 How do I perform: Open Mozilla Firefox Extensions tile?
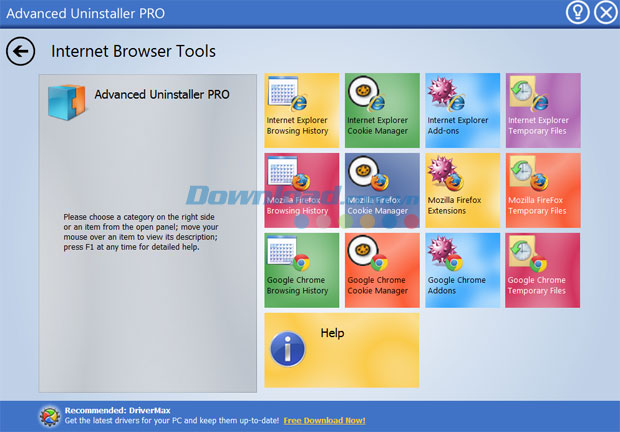click(x=462, y=191)
